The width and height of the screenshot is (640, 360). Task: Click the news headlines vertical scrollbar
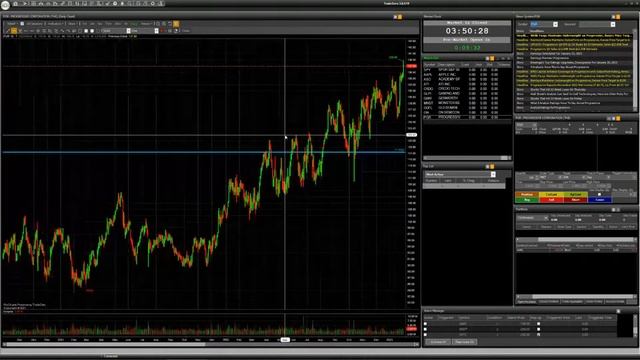[x=635, y=69]
